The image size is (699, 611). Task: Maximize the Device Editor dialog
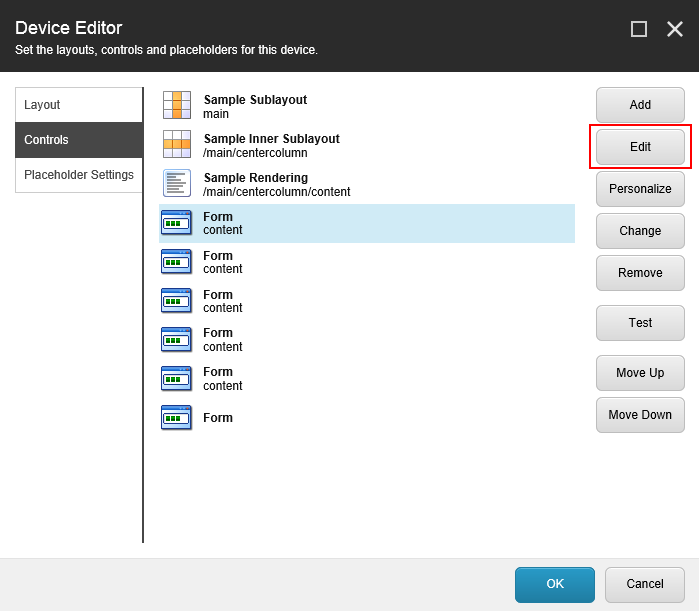[x=639, y=29]
